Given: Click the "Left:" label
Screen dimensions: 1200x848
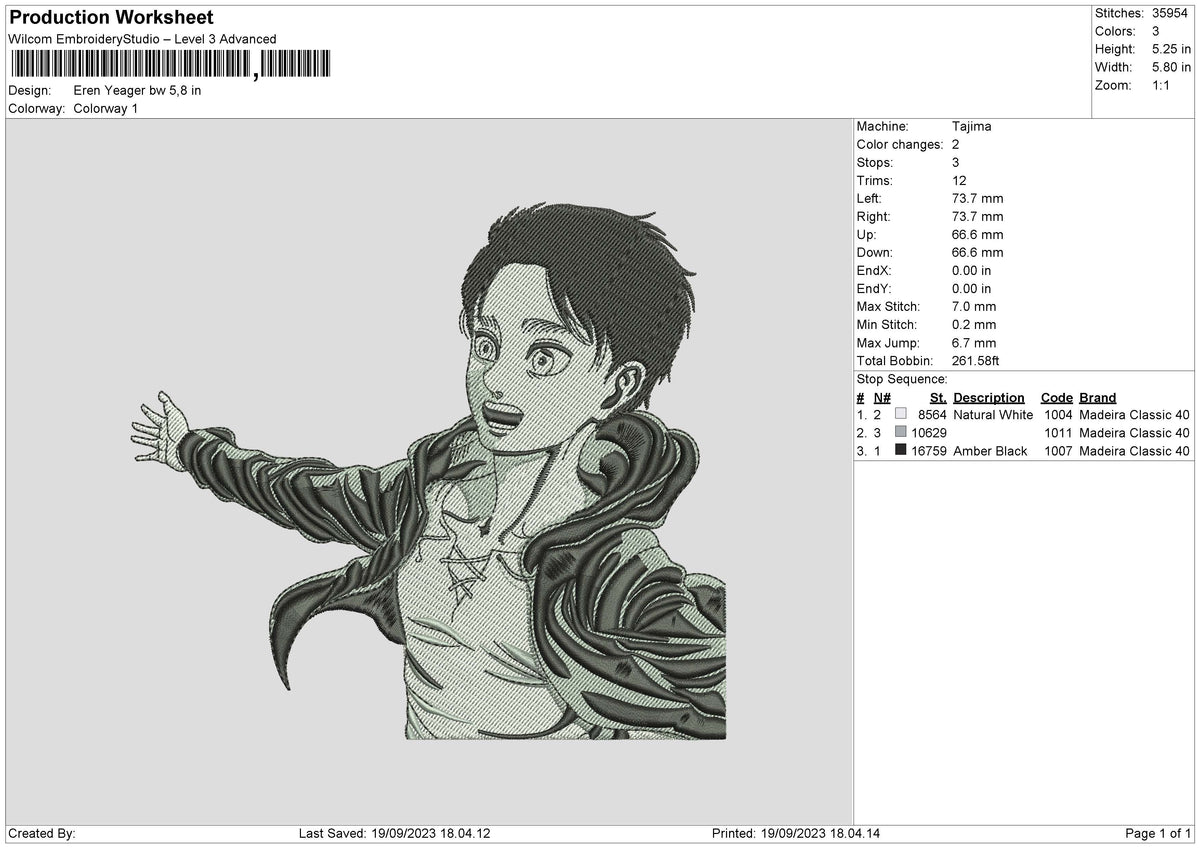Looking at the screenshot, I should coord(869,199).
